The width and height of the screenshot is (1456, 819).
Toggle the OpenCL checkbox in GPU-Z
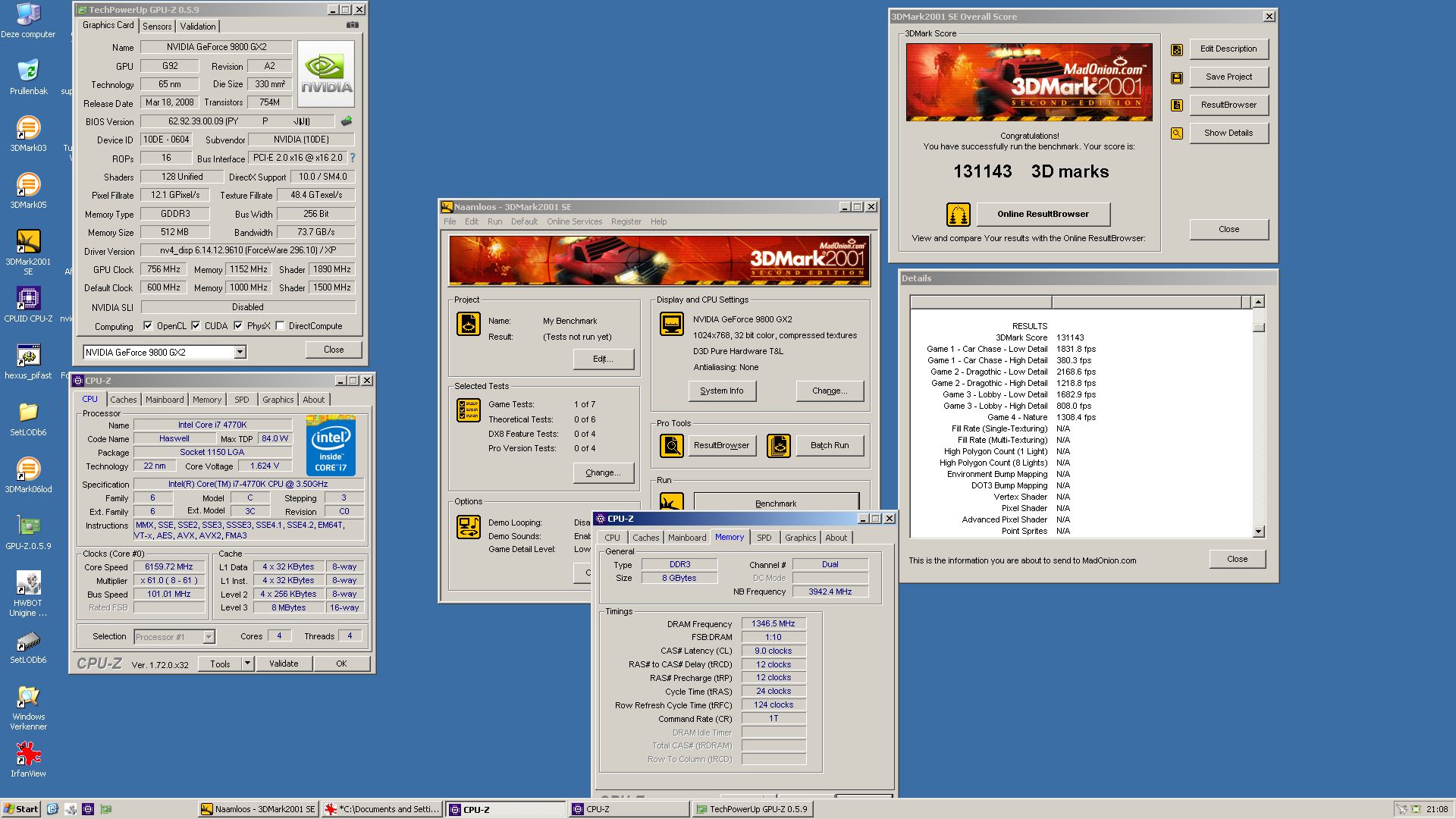tap(148, 325)
